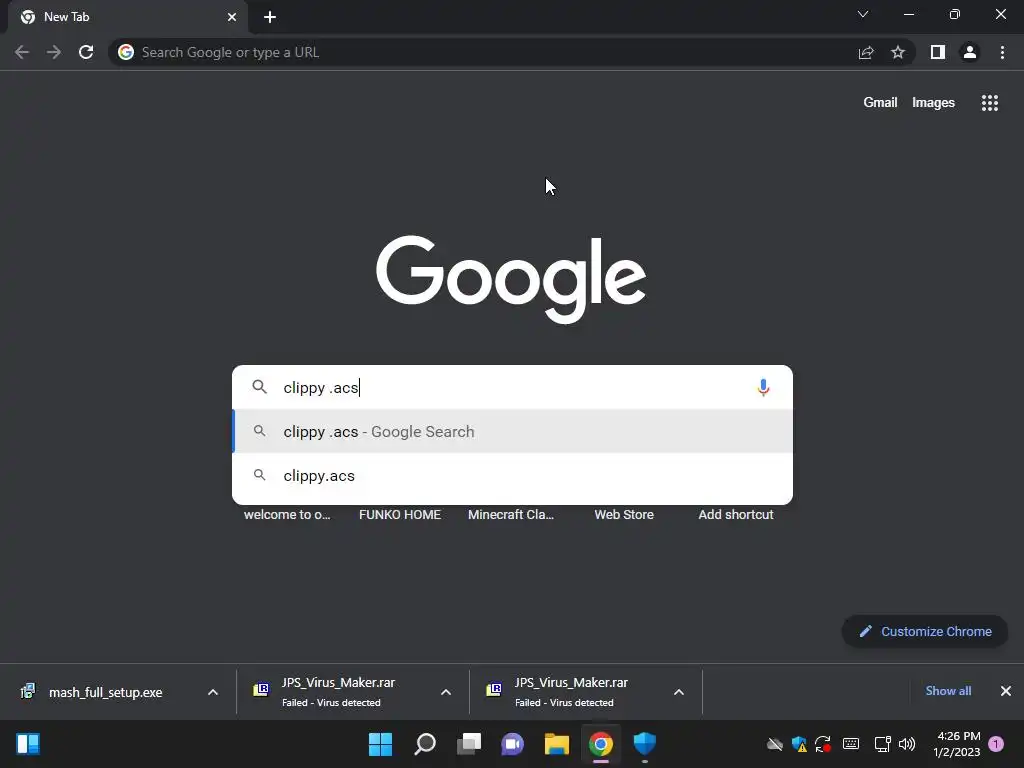Image resolution: width=1024 pixels, height=768 pixels.
Task: Bookmark this tab with the star icon
Action: (x=898, y=52)
